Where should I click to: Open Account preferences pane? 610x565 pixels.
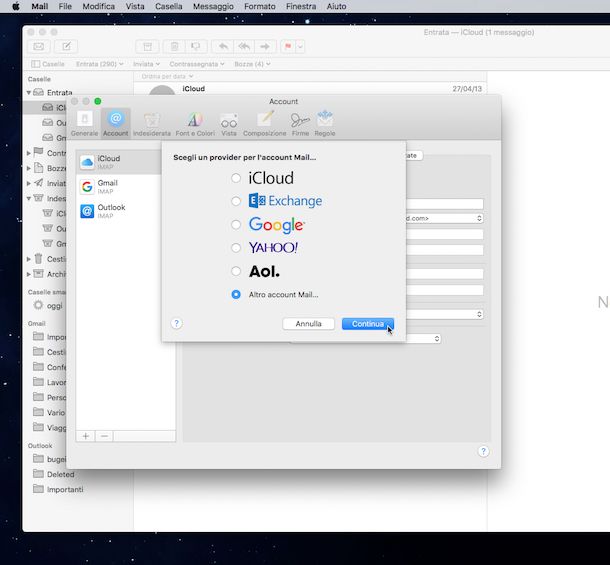[116, 124]
